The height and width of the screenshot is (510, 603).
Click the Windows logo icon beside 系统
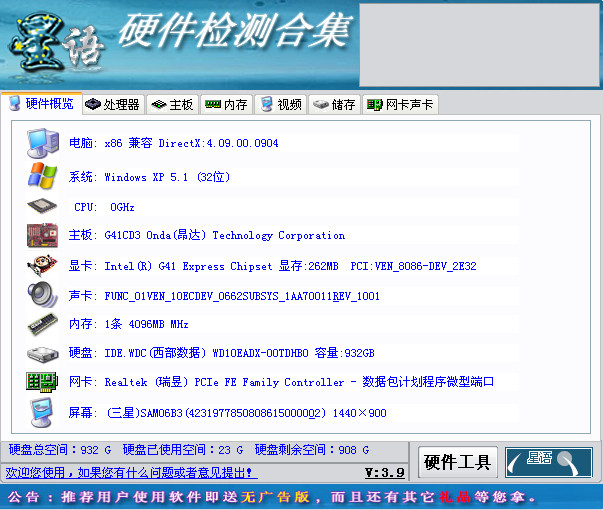point(43,176)
